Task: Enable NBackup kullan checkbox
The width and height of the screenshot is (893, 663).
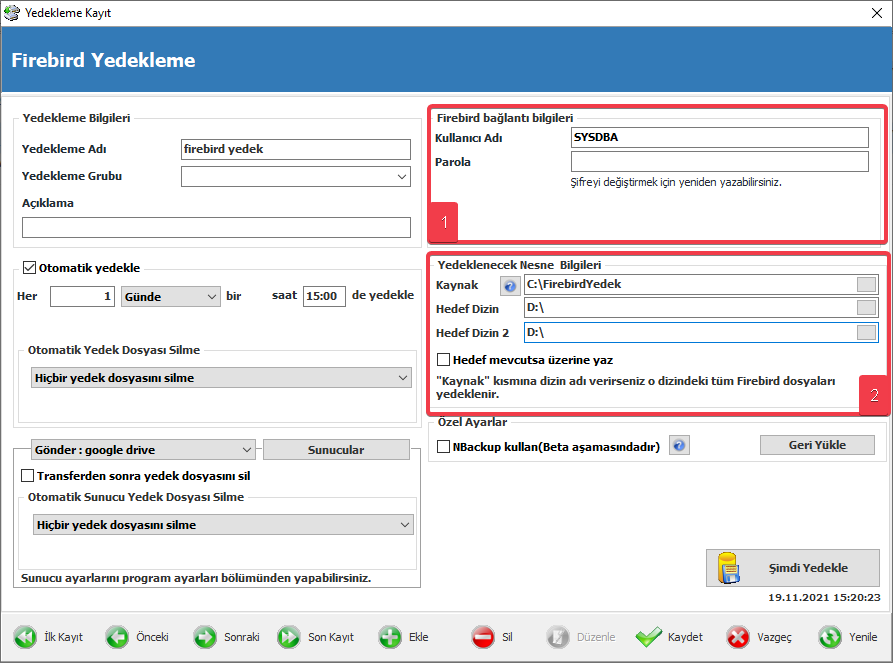Action: [443, 447]
